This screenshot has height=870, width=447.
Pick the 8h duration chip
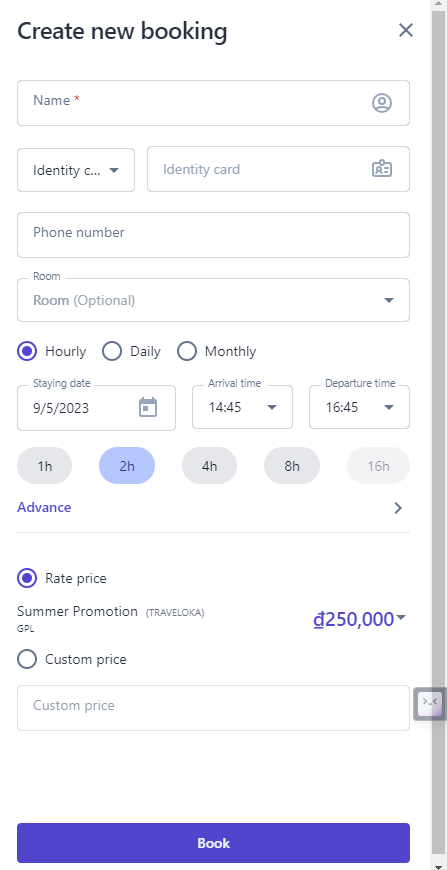click(292, 466)
